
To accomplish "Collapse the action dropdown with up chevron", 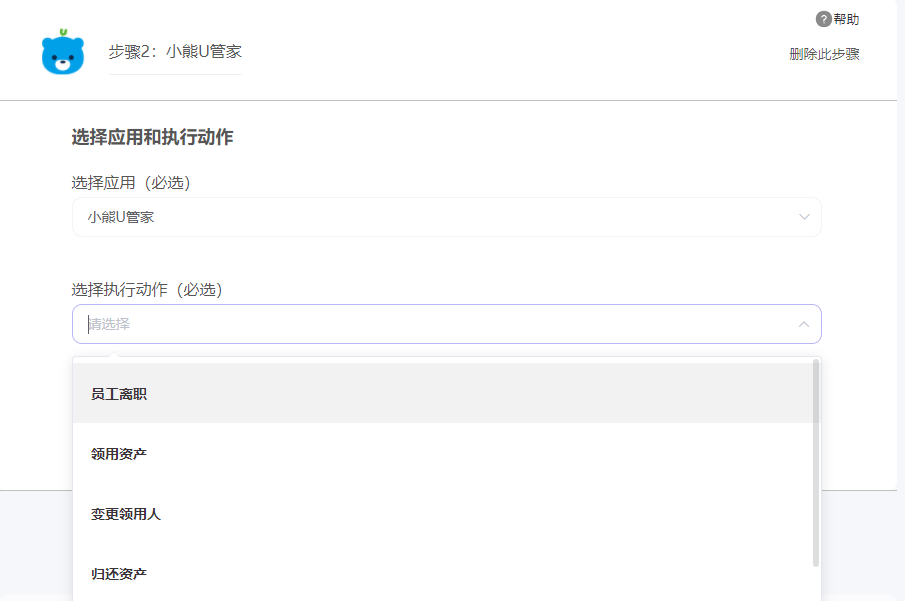I will (x=803, y=324).
